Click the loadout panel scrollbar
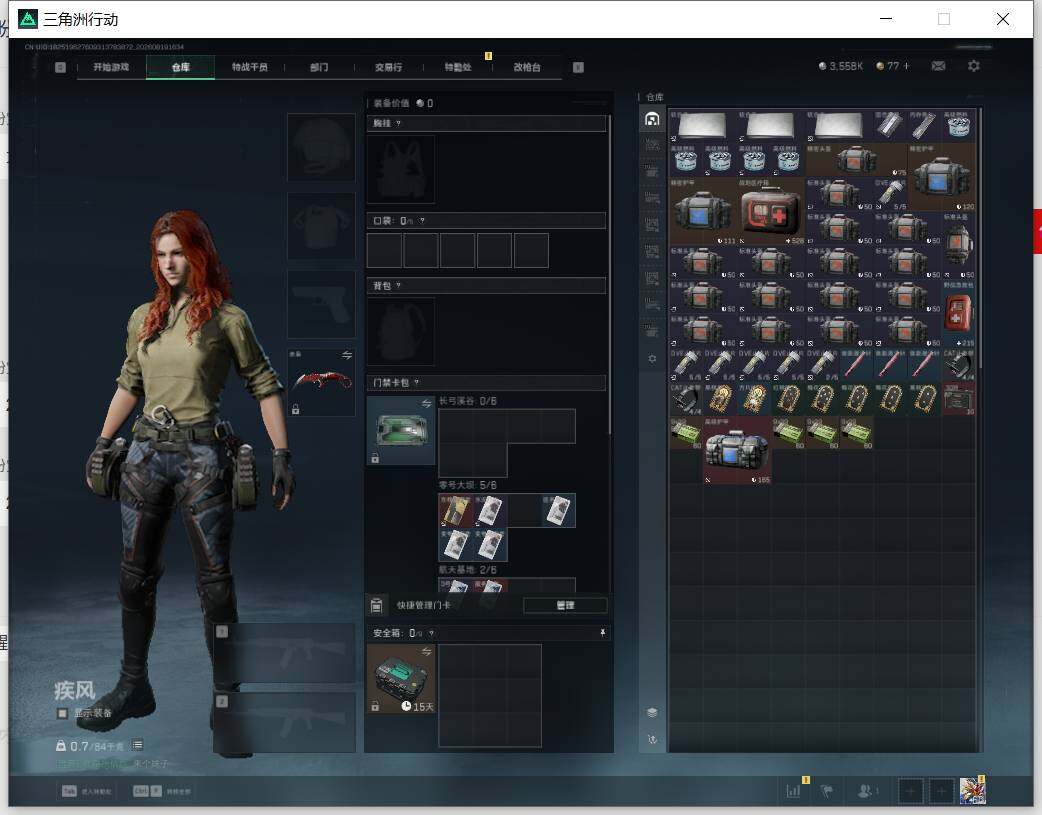The height and width of the screenshot is (815, 1042). pos(609,276)
